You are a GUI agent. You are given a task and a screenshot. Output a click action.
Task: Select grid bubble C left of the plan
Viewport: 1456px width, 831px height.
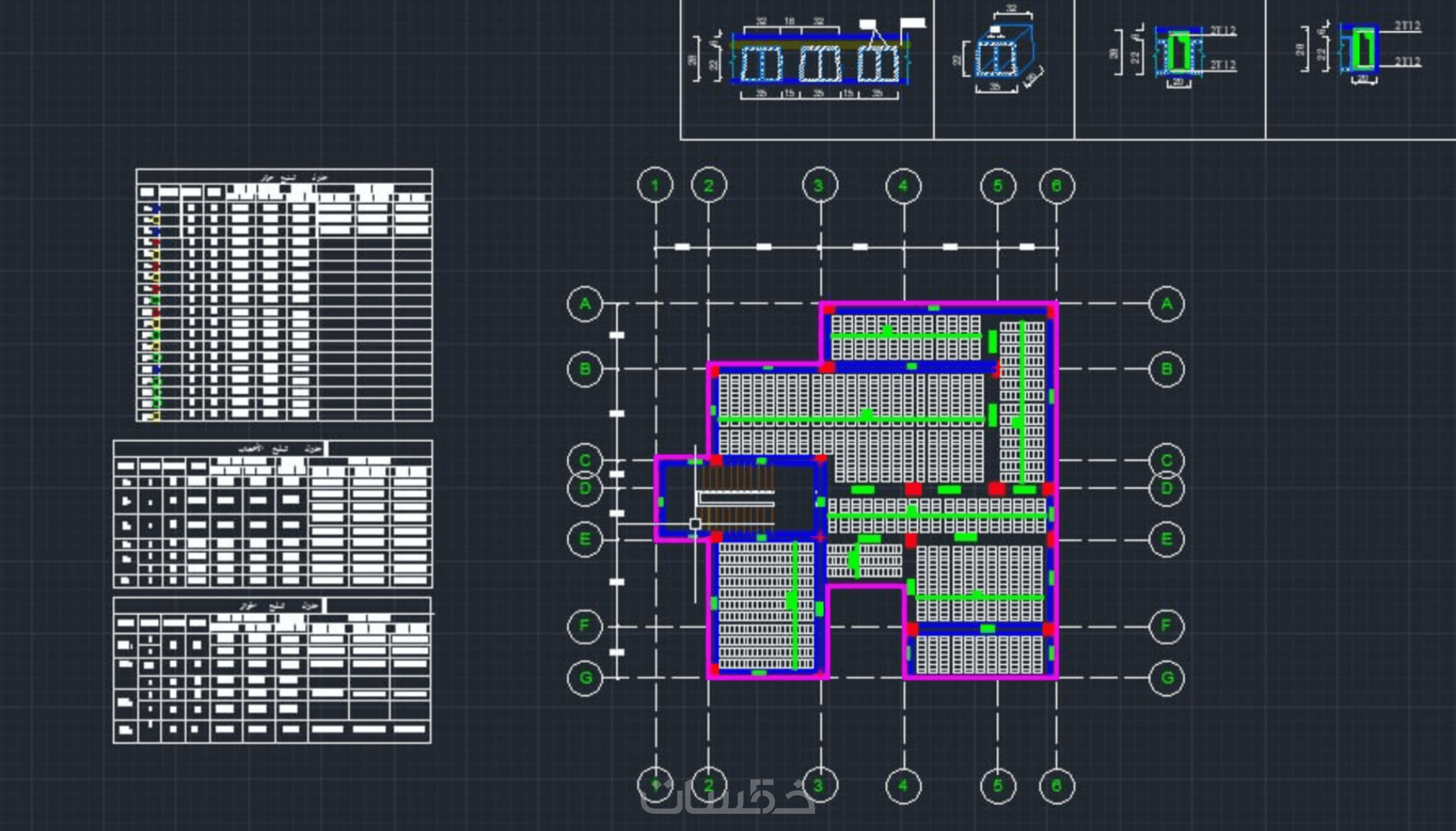(585, 460)
